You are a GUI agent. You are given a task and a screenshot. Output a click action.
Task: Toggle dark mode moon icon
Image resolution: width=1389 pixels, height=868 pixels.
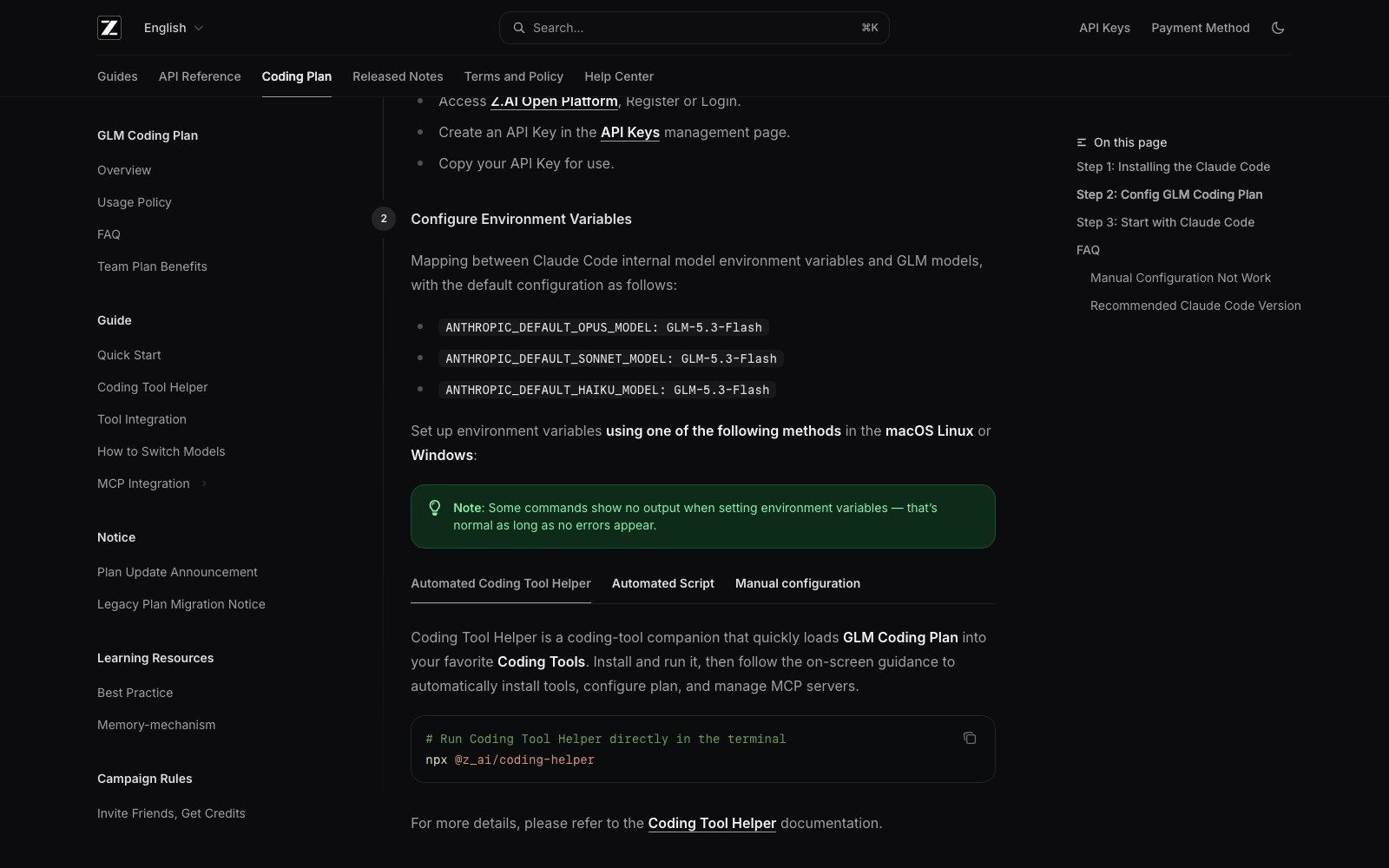pyautogui.click(x=1278, y=28)
